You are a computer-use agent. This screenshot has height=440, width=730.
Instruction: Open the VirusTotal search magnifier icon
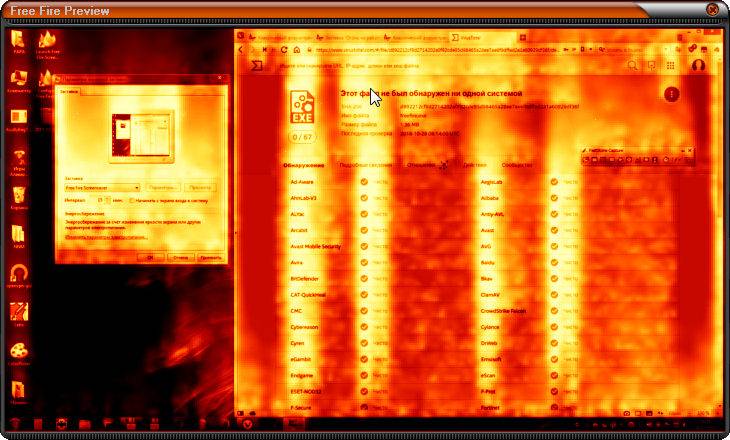(632, 66)
